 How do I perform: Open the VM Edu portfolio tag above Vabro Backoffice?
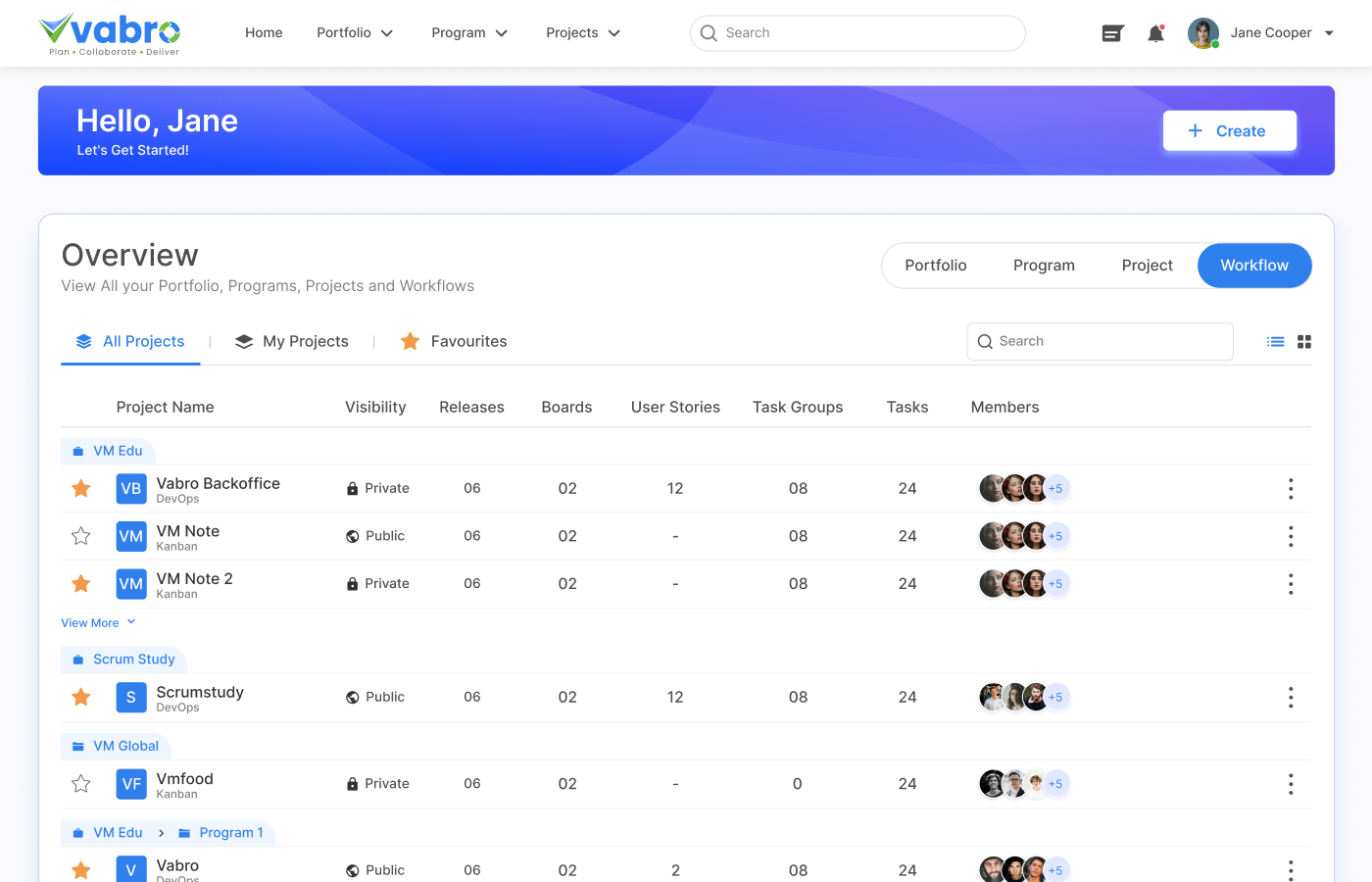[x=108, y=451]
